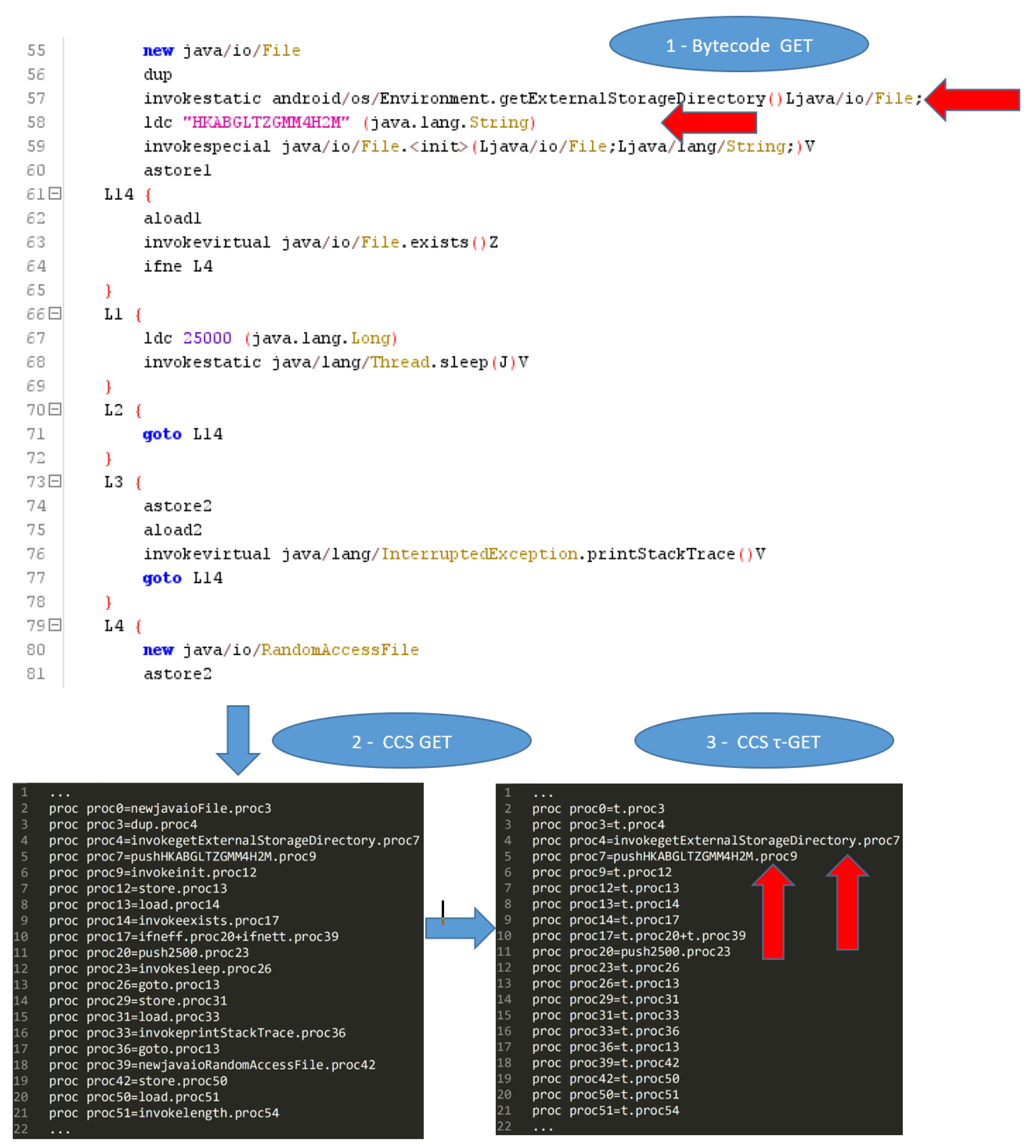This screenshot has width=1036, height=1148.
Task: Collapse the L1 block fold marker
Action: (x=55, y=314)
